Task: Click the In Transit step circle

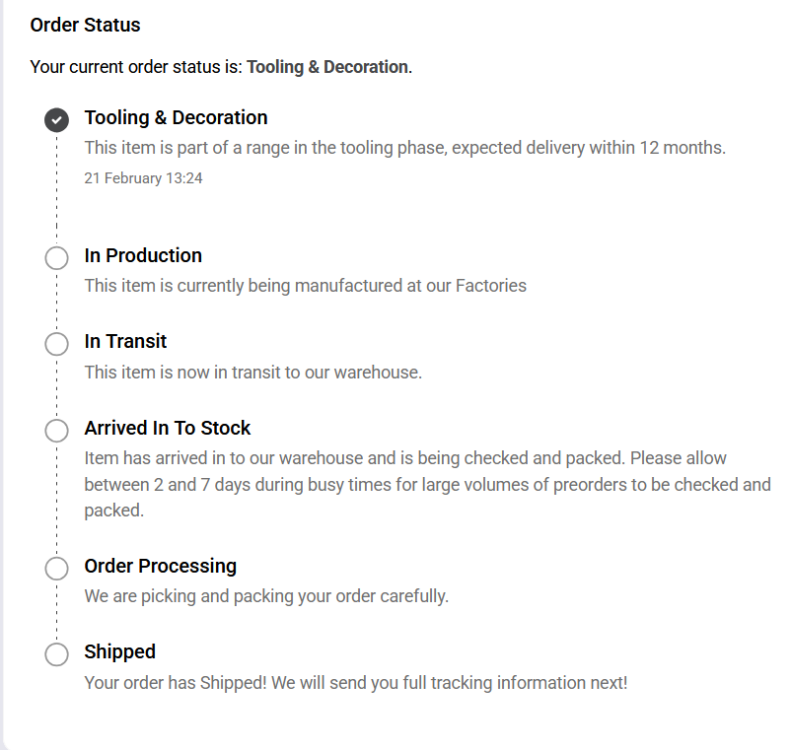Action: (x=57, y=343)
